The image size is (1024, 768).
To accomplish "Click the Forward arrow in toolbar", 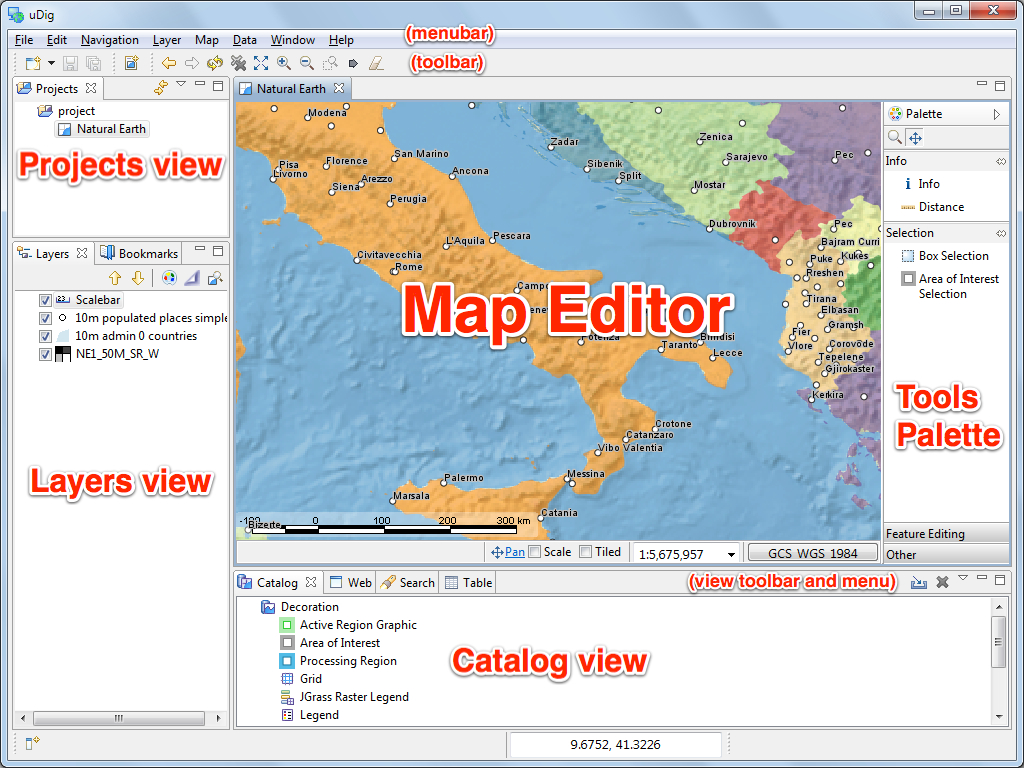I will click(192, 63).
